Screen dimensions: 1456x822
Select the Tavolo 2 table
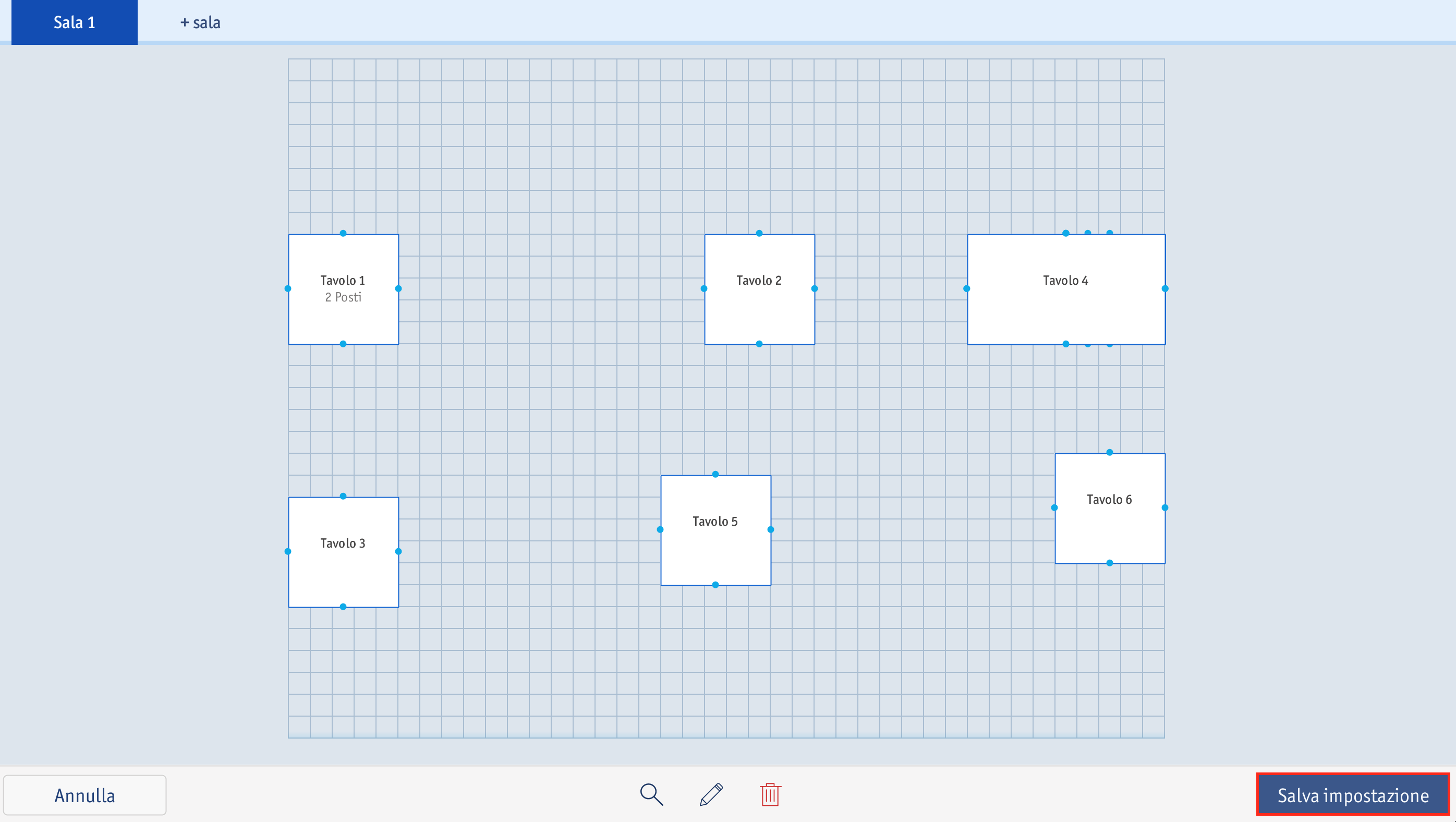pos(759,289)
